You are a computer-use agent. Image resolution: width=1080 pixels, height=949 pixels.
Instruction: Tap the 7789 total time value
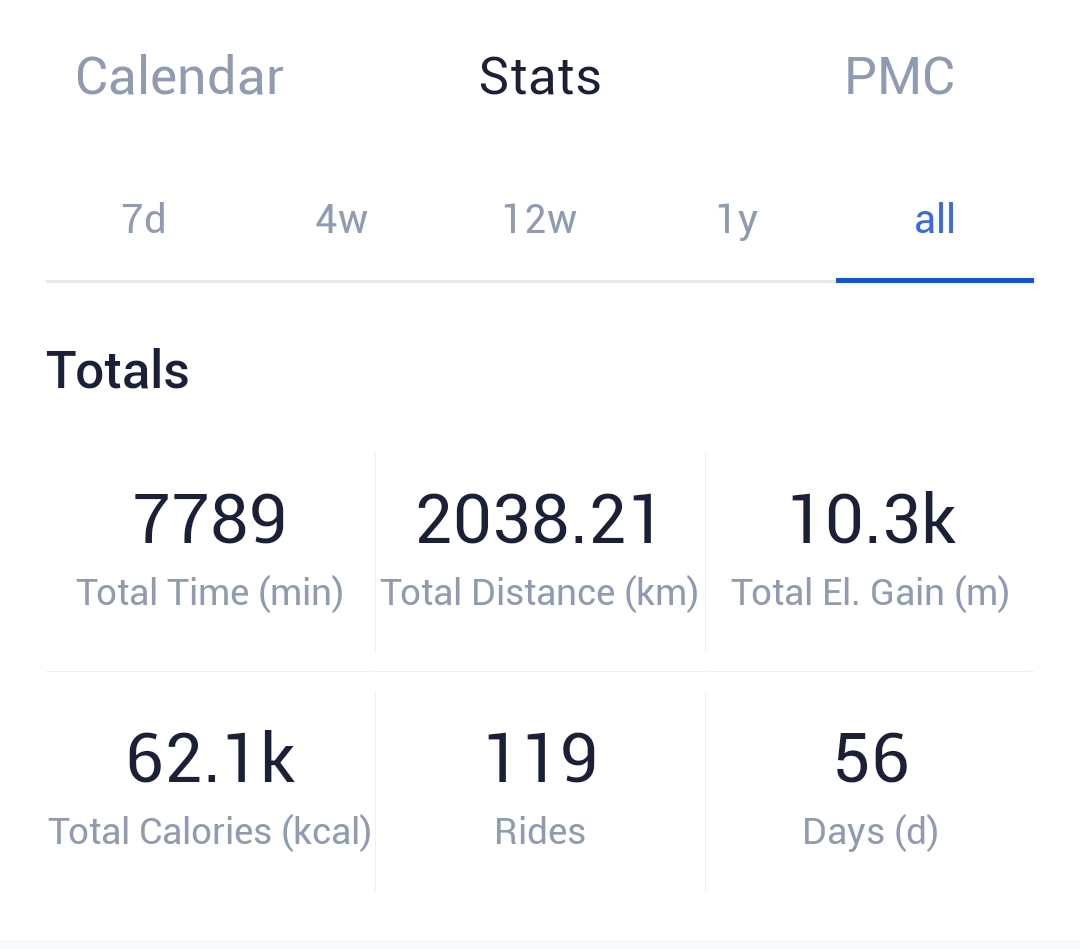[x=209, y=519]
